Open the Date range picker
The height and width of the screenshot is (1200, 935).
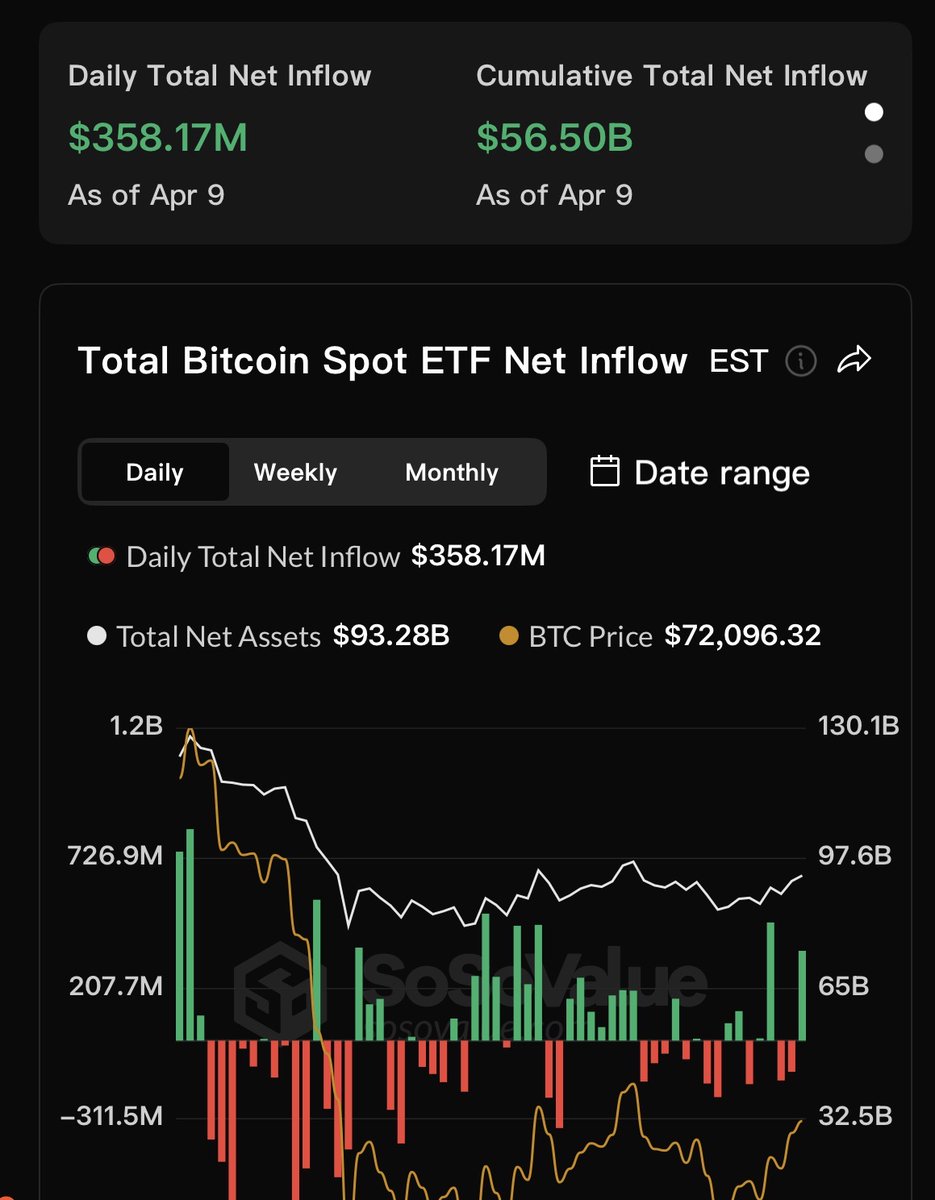coord(720,472)
